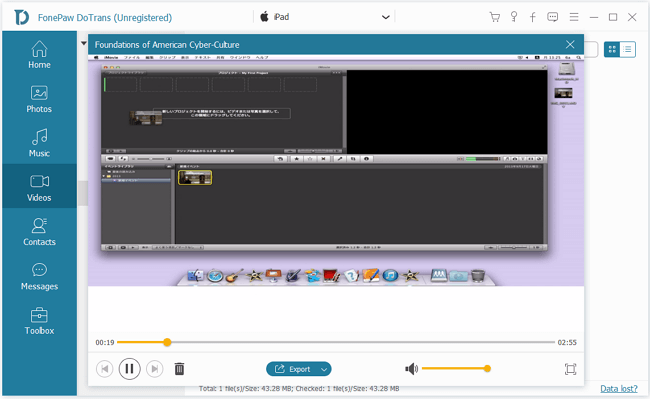Skip to the previous video
Screen dimensions: 650x399
click(104, 369)
